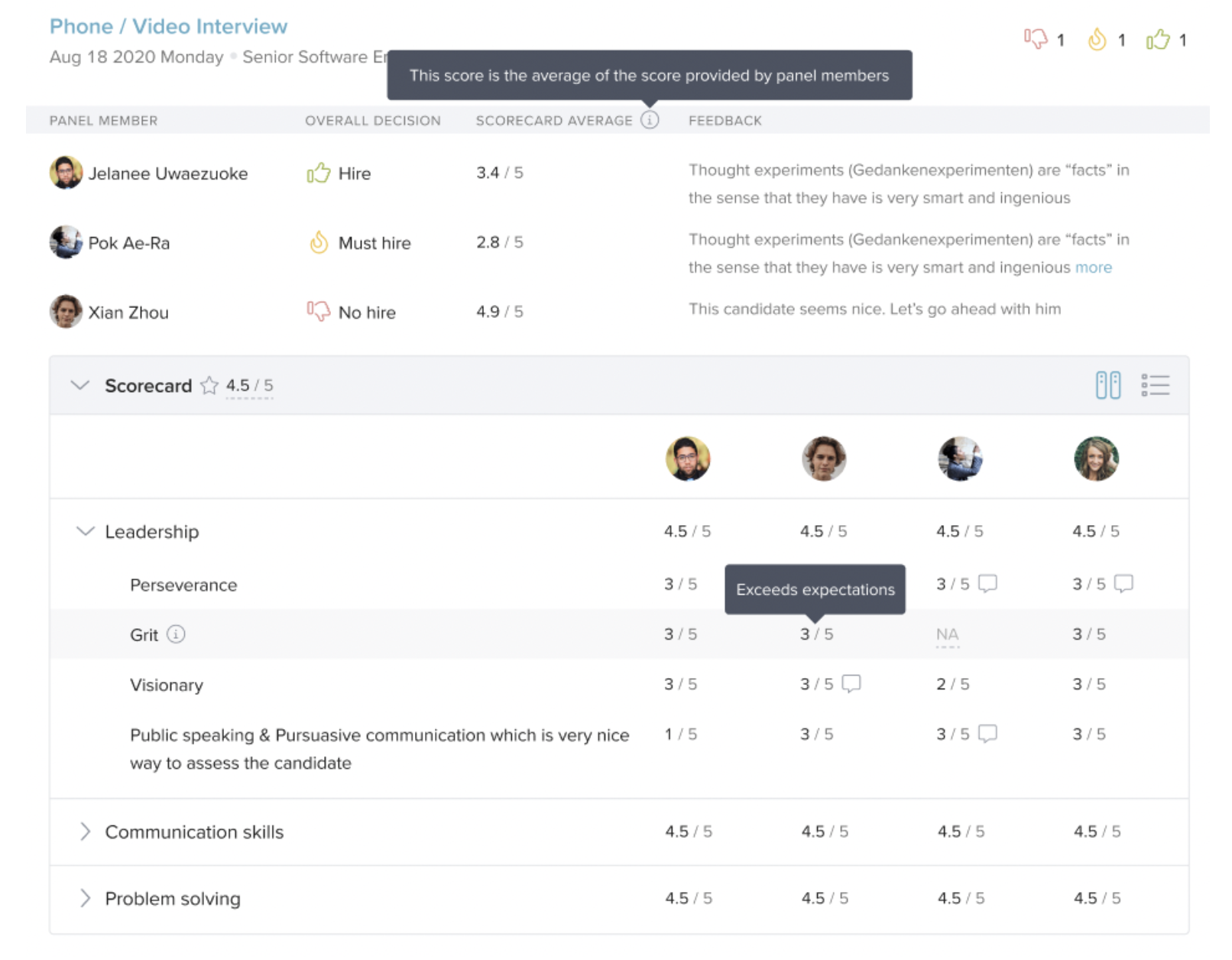
Task: Click the thumbs-down count icon at top
Action: point(1035,39)
